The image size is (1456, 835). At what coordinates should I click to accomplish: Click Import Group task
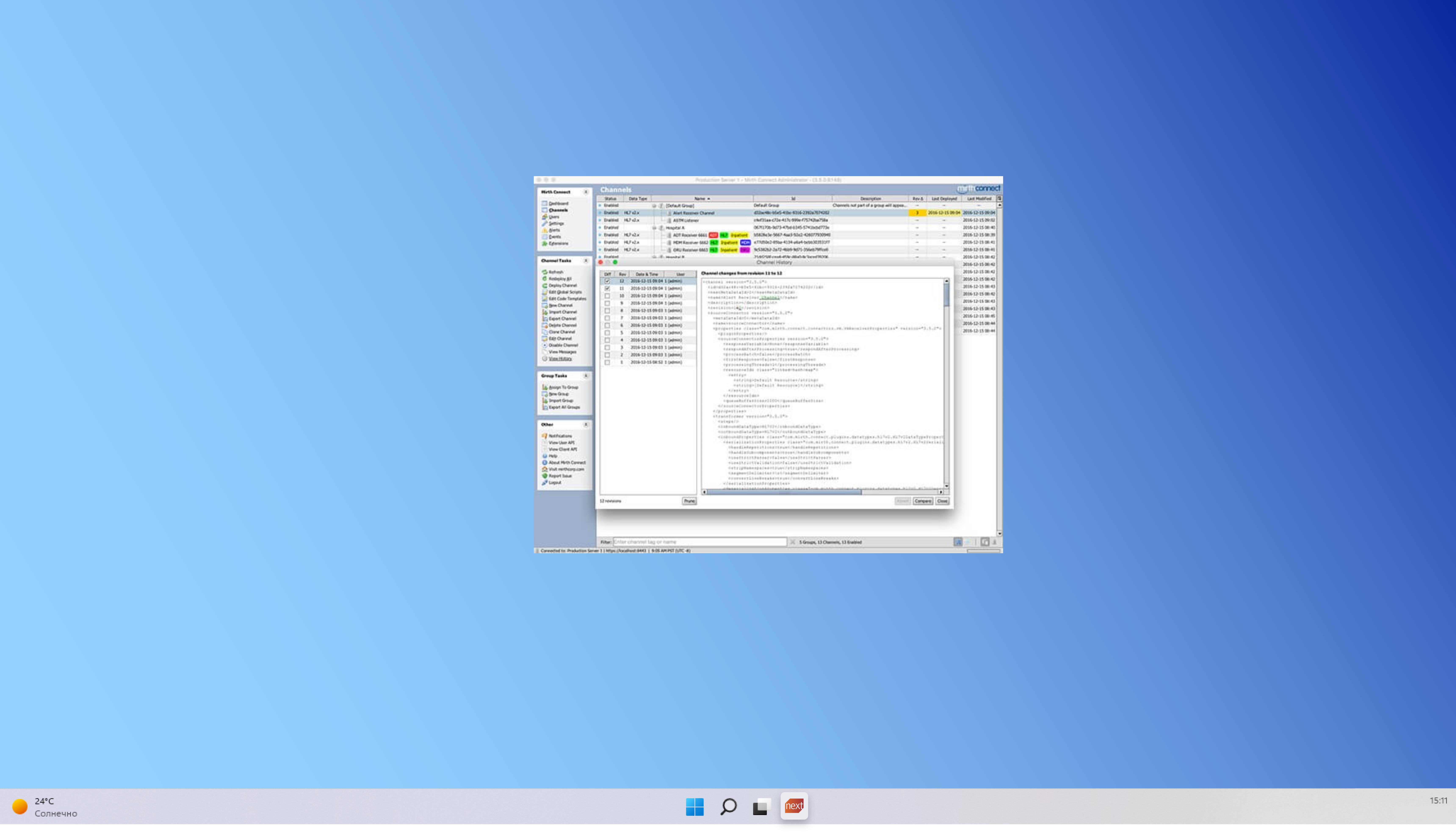tap(557, 401)
